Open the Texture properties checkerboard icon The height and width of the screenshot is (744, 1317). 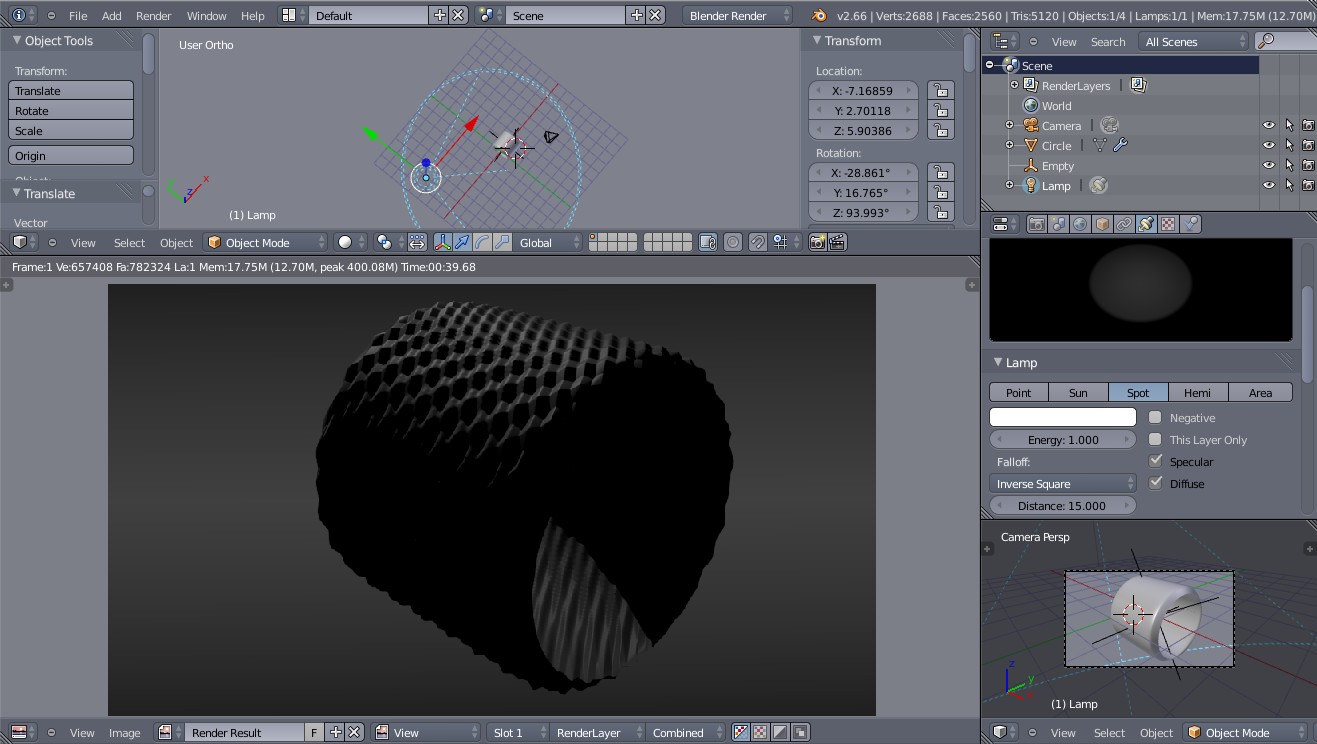click(1168, 224)
